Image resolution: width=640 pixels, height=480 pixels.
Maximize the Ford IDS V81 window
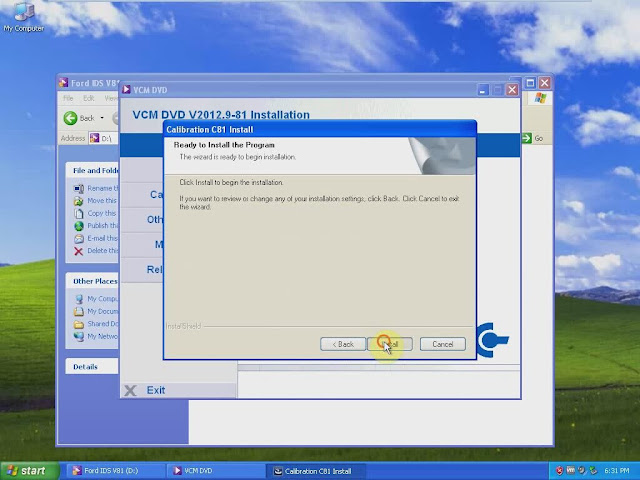coord(530,83)
